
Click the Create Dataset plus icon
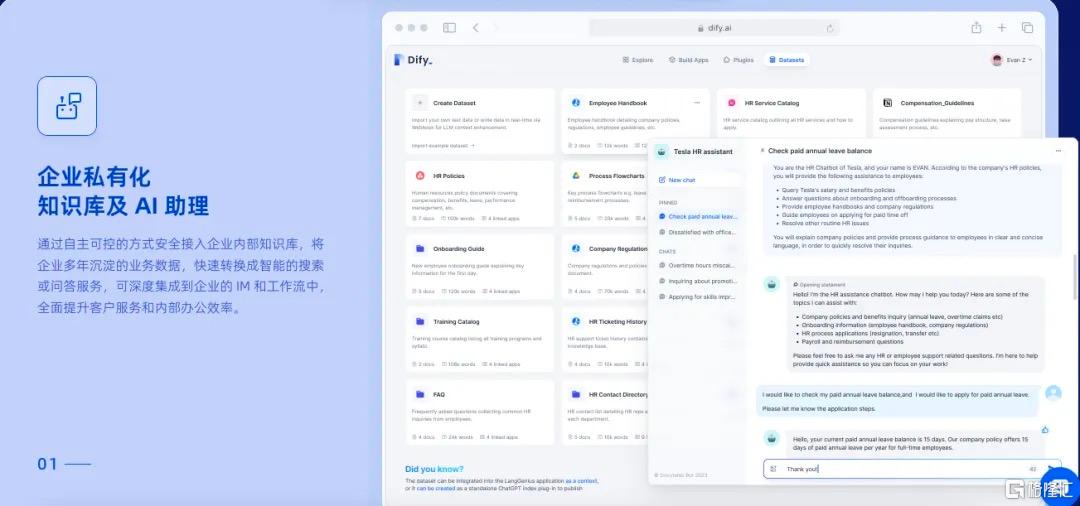[419, 103]
